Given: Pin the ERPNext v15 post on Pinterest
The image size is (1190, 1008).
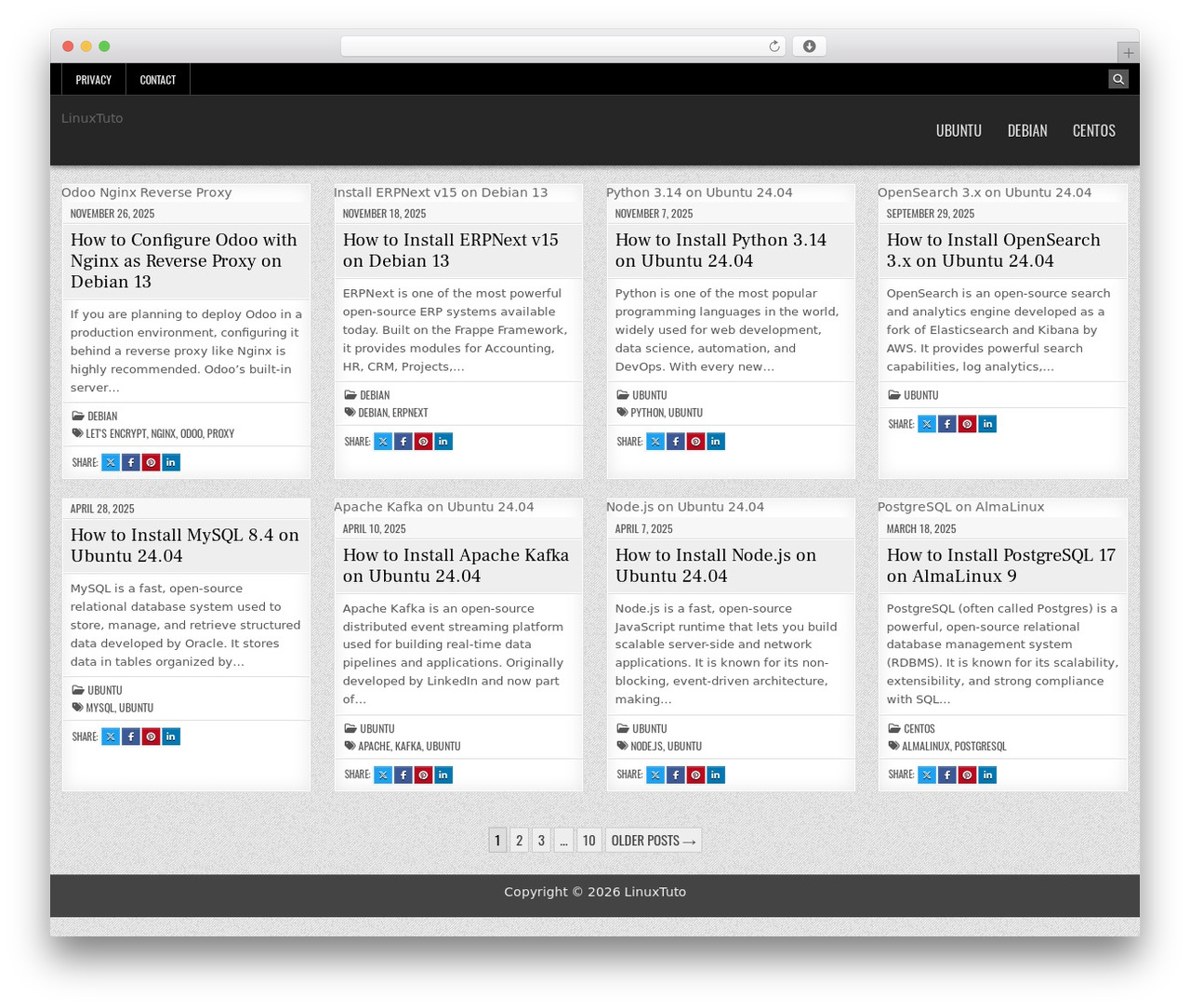Looking at the screenshot, I should click(423, 442).
